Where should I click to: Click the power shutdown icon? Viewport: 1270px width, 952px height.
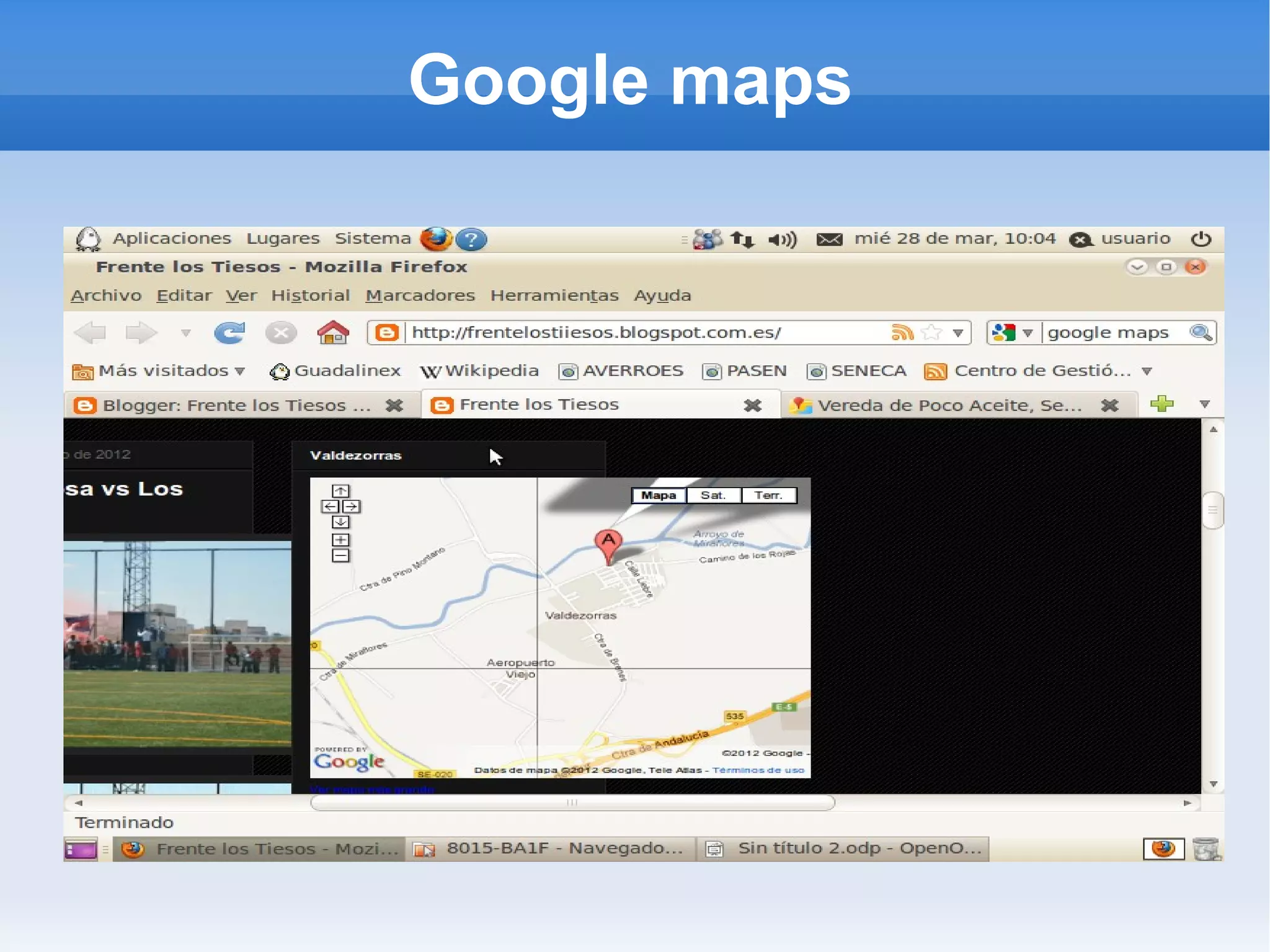point(1201,239)
